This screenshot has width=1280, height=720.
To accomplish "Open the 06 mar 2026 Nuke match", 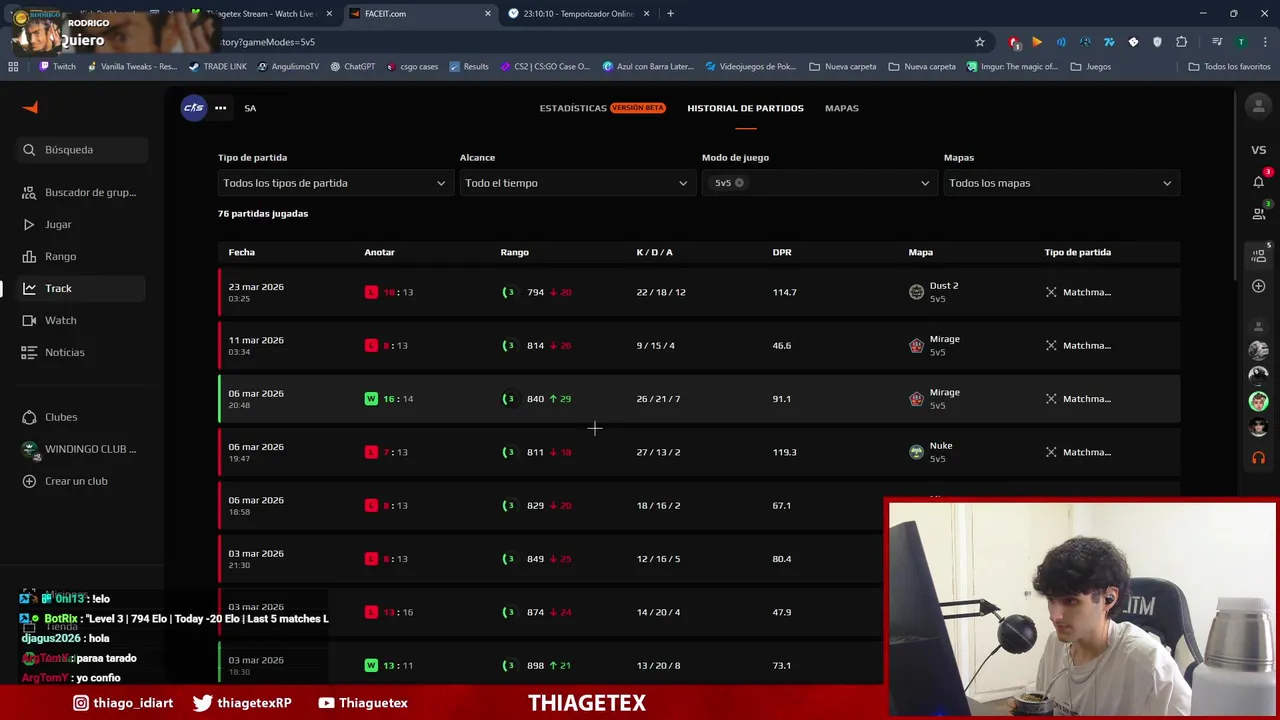I will click(699, 452).
